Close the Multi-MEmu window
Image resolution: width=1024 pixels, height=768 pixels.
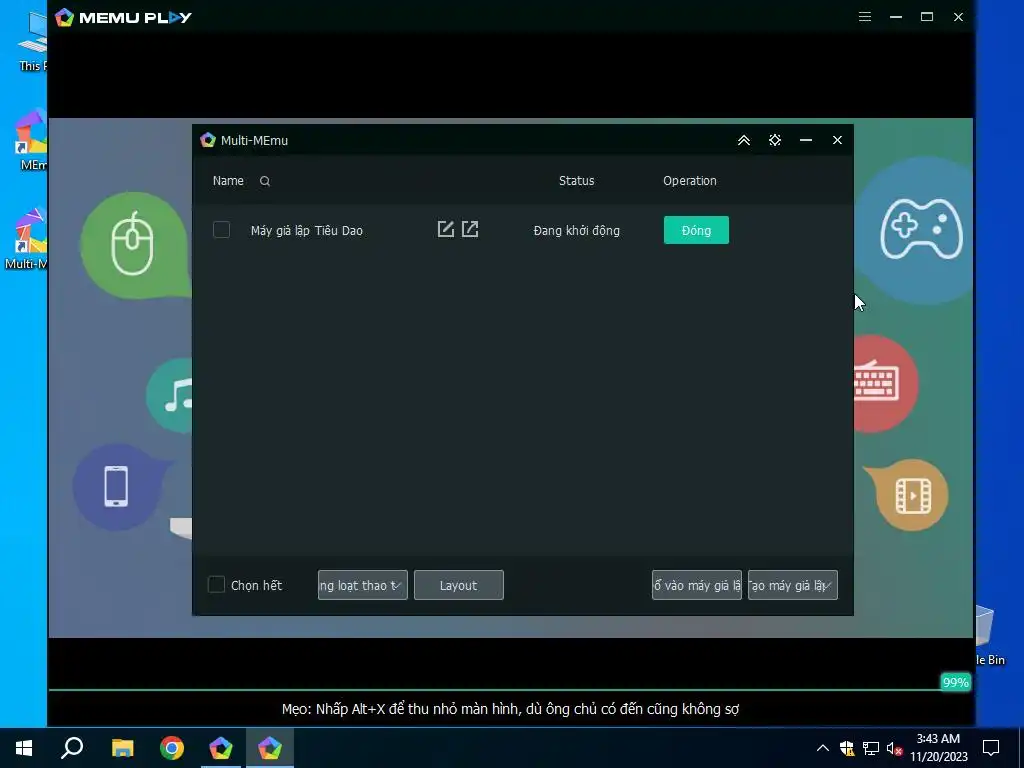[837, 140]
